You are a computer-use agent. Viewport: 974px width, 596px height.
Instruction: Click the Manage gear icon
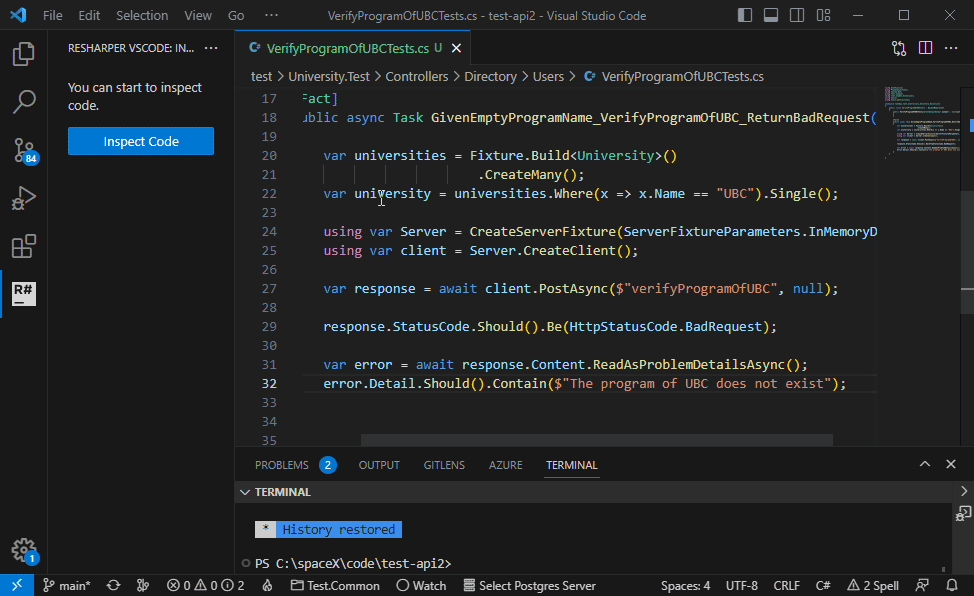(x=24, y=550)
